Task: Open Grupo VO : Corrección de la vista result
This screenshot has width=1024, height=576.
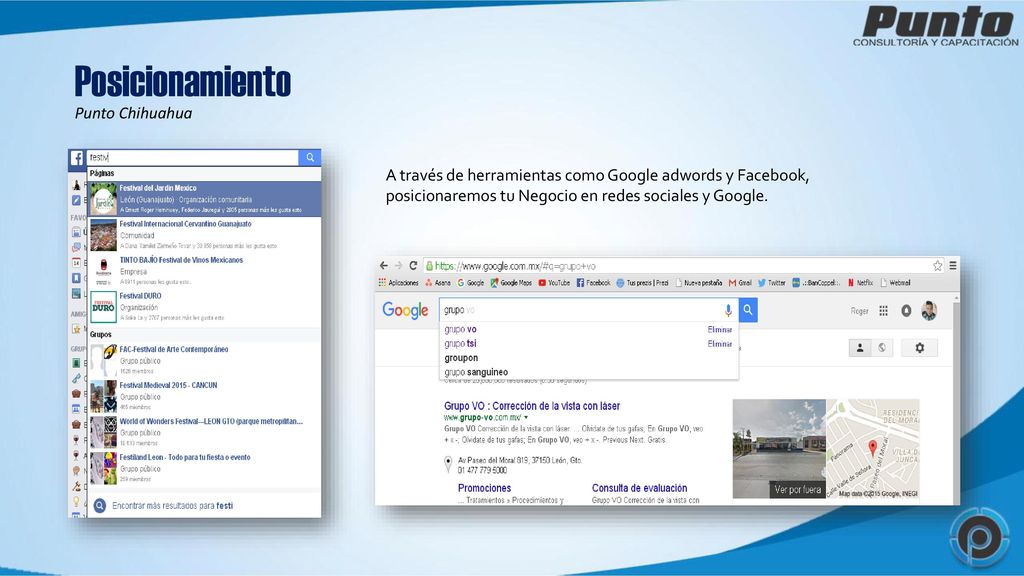Action: pos(532,406)
